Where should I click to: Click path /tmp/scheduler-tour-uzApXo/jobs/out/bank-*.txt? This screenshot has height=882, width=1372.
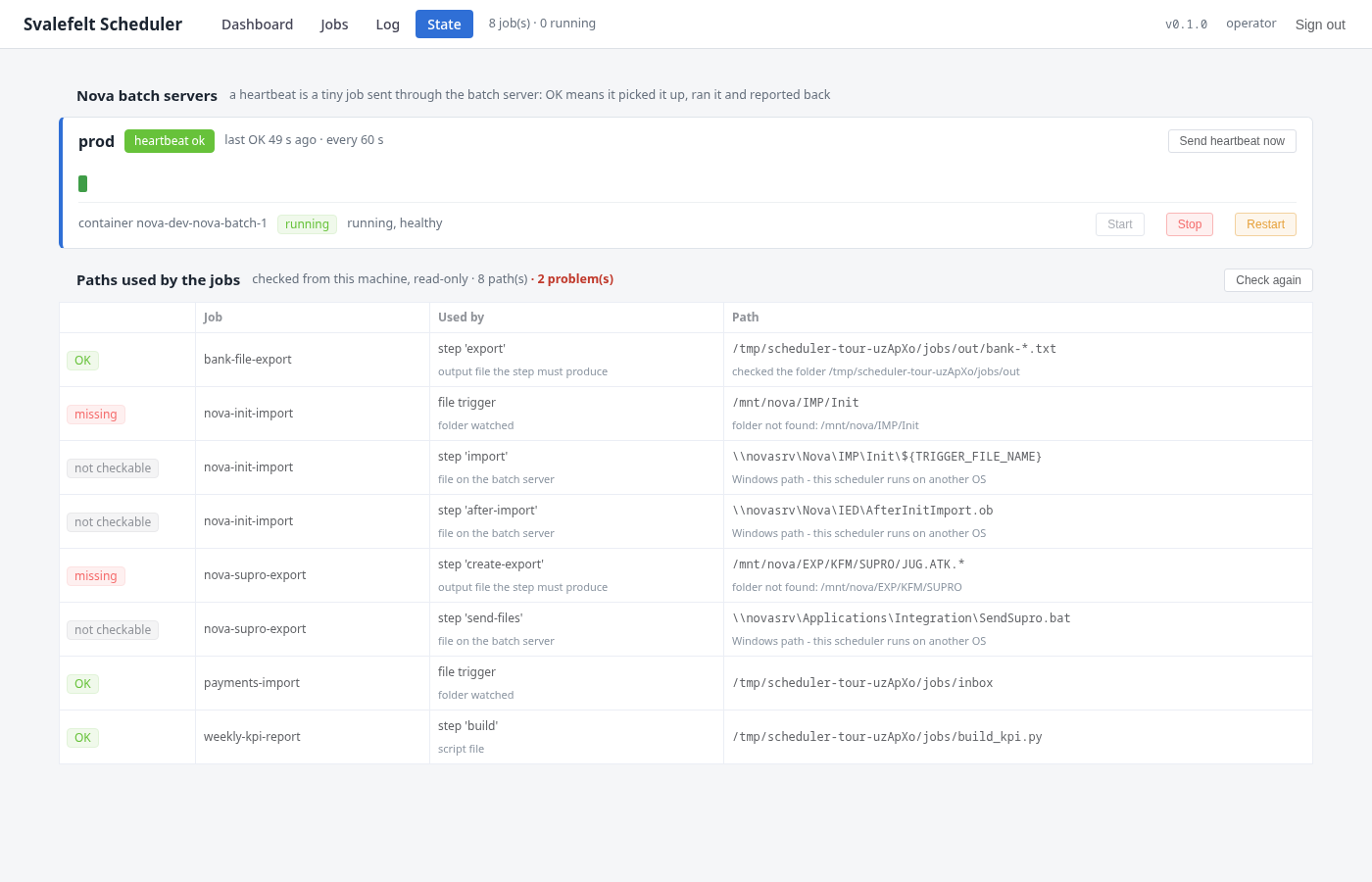click(x=894, y=349)
